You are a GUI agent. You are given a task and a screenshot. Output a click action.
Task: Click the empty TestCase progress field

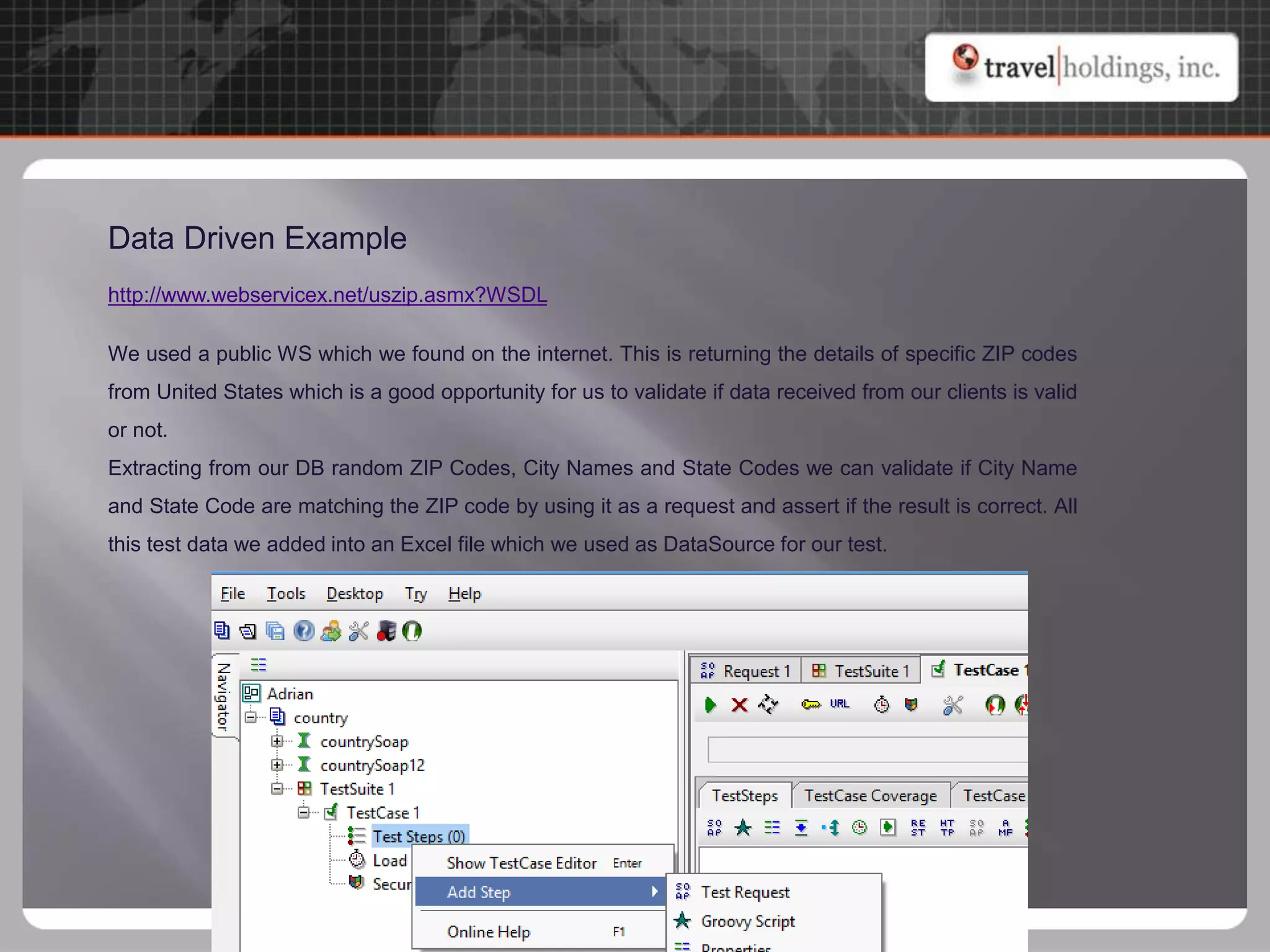coord(867,750)
